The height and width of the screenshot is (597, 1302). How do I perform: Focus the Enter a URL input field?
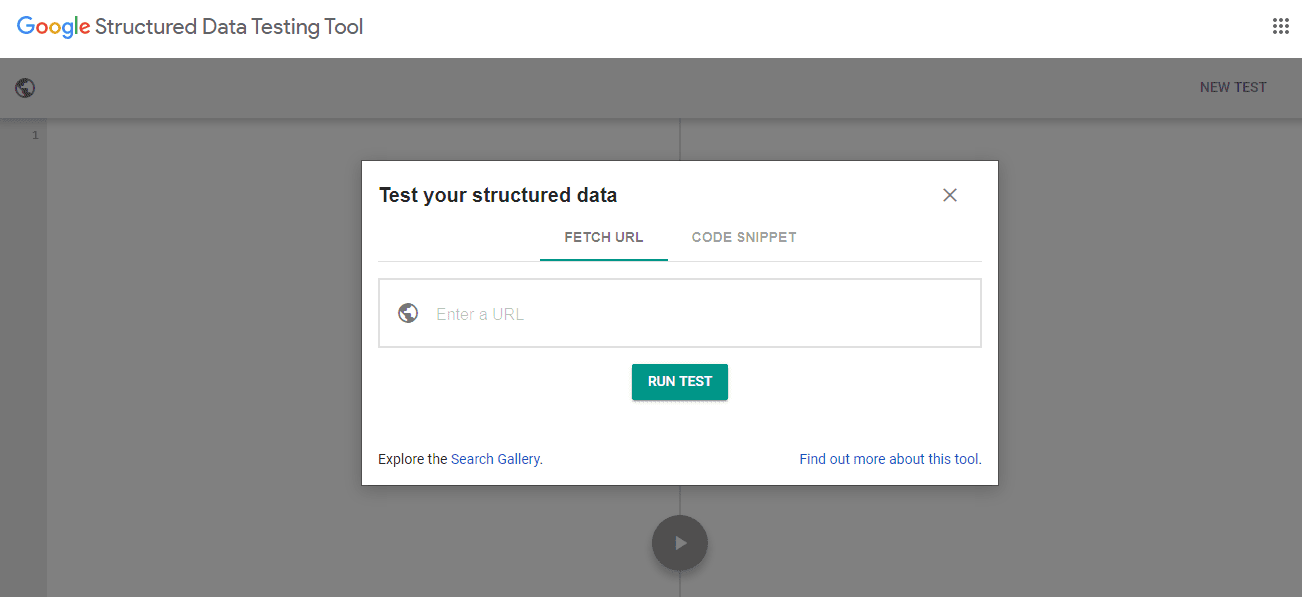click(680, 313)
